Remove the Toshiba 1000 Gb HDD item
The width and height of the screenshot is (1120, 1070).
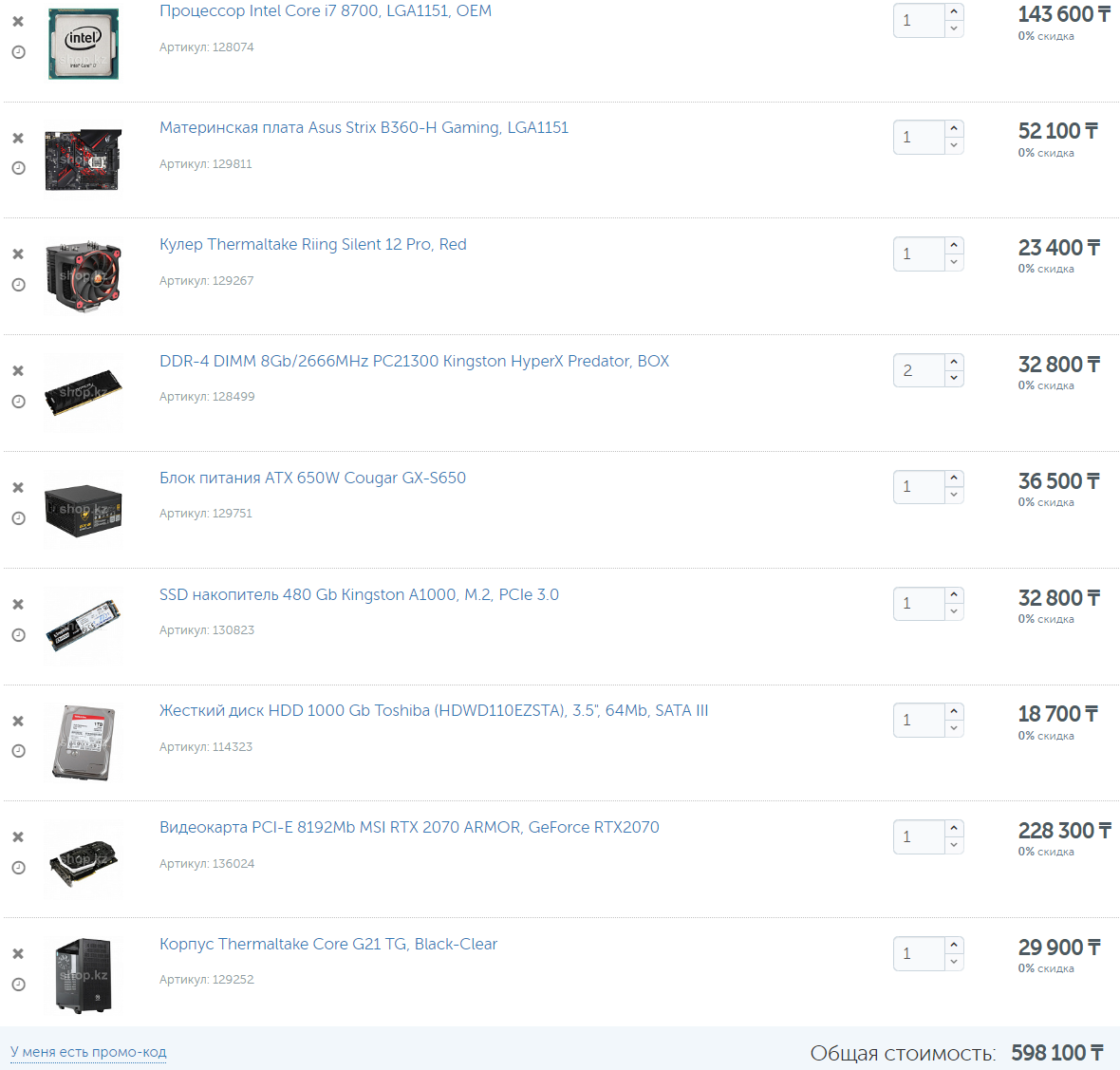point(19,721)
